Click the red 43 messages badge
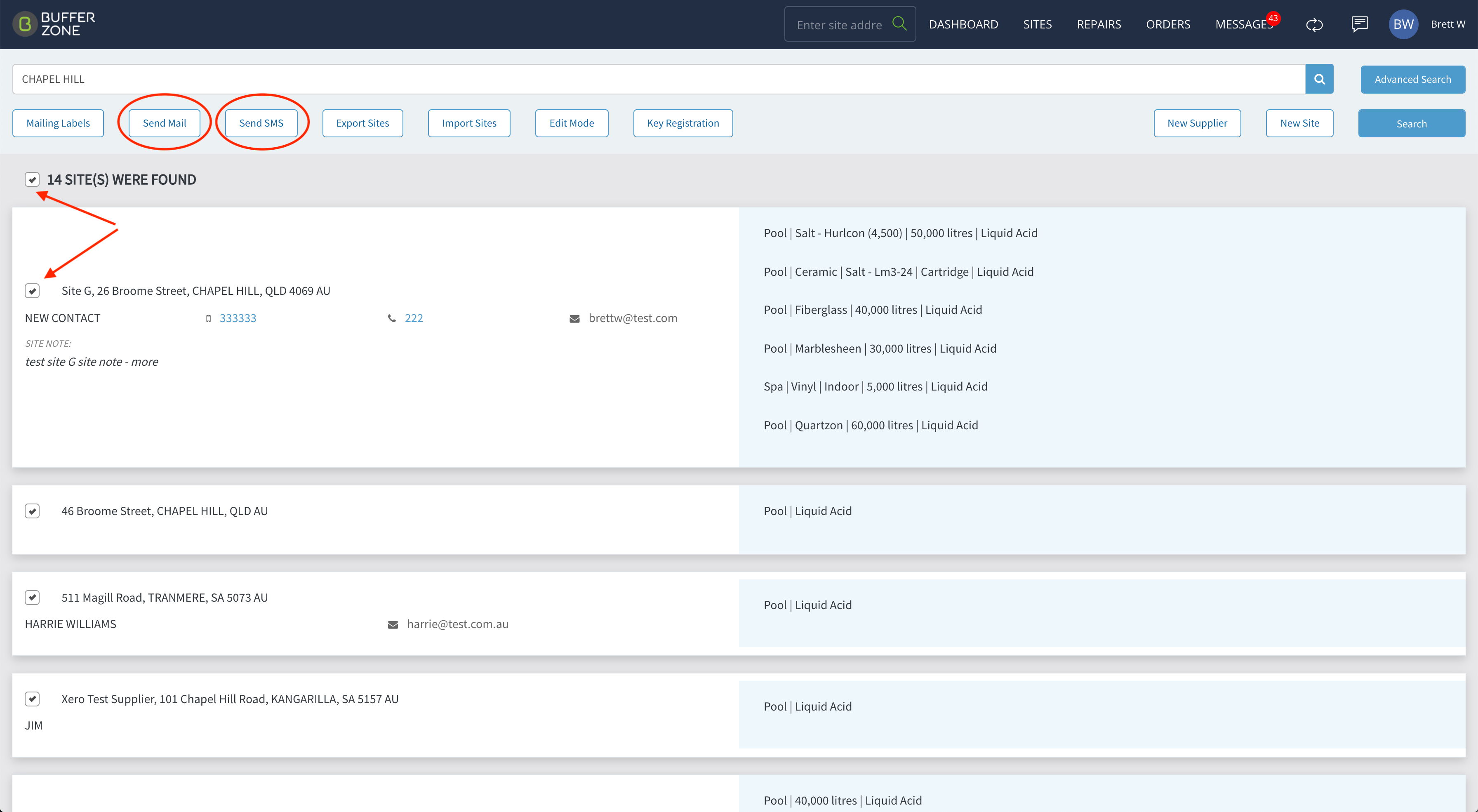1478x812 pixels. (x=1273, y=18)
